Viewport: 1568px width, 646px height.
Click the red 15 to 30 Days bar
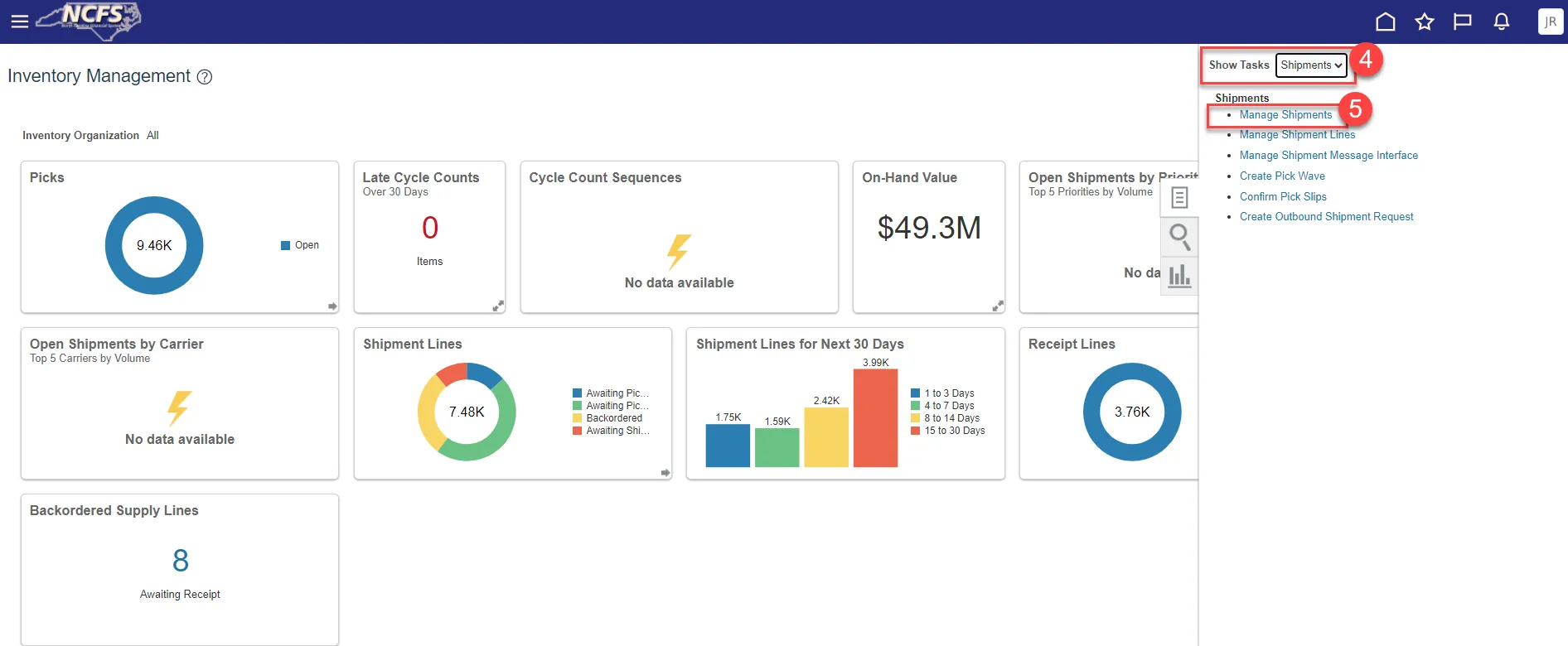tap(875, 418)
